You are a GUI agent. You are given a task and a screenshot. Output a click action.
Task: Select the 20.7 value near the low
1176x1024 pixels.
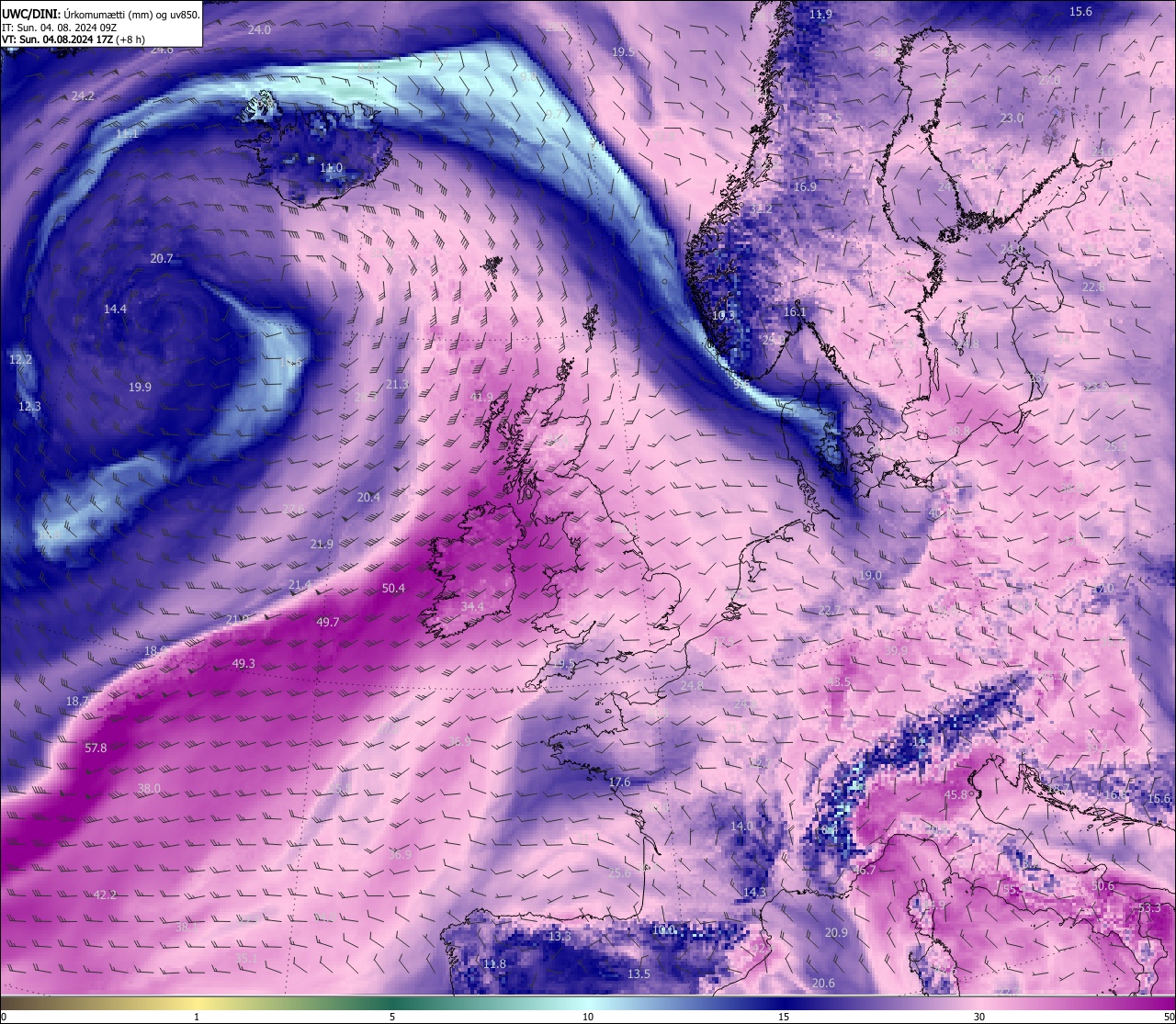[x=162, y=259]
